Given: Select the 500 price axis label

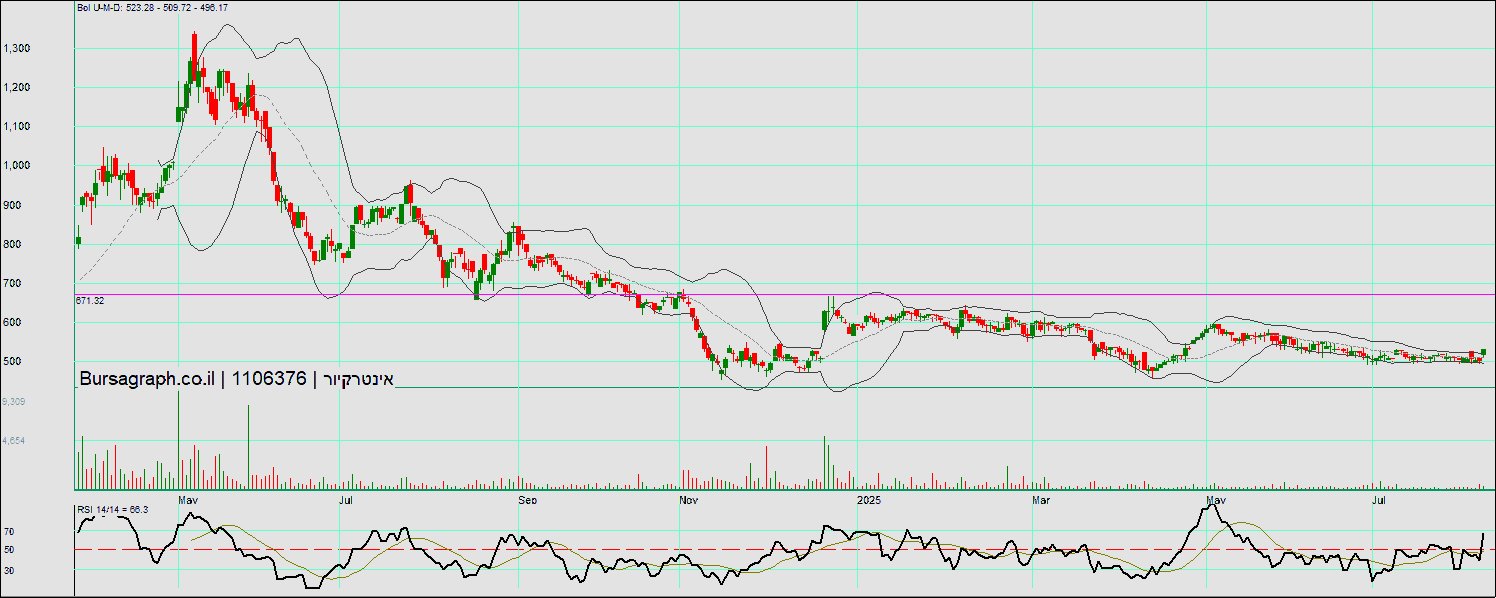Looking at the screenshot, I should (12, 362).
